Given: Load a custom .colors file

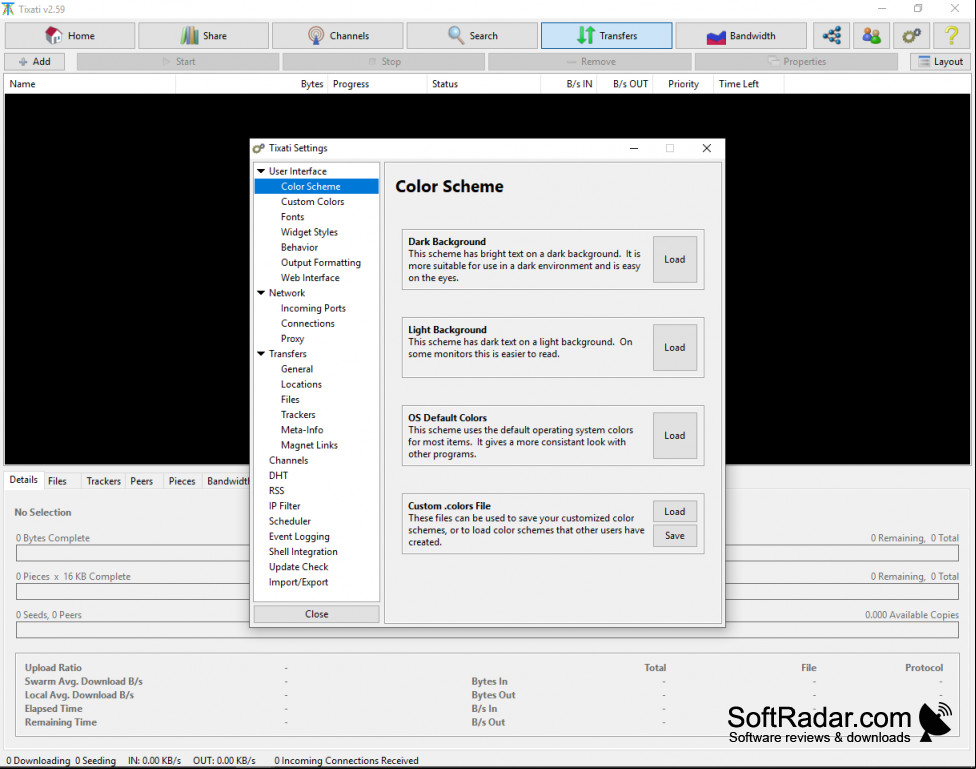Looking at the screenshot, I should click(674, 512).
